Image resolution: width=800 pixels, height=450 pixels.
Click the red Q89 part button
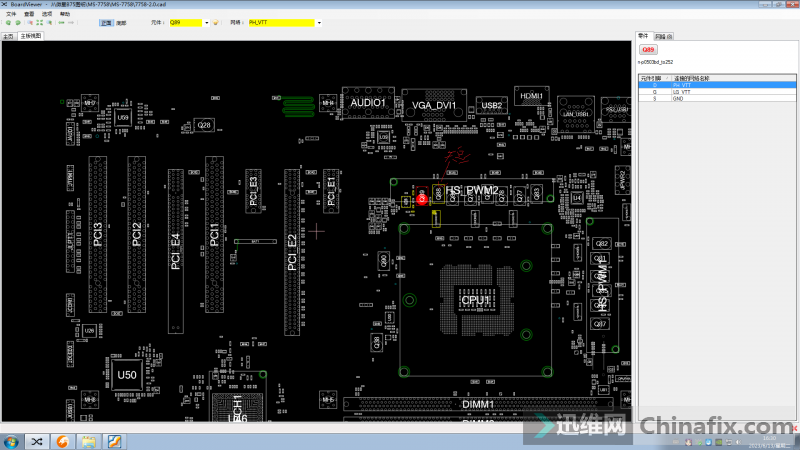pos(648,49)
